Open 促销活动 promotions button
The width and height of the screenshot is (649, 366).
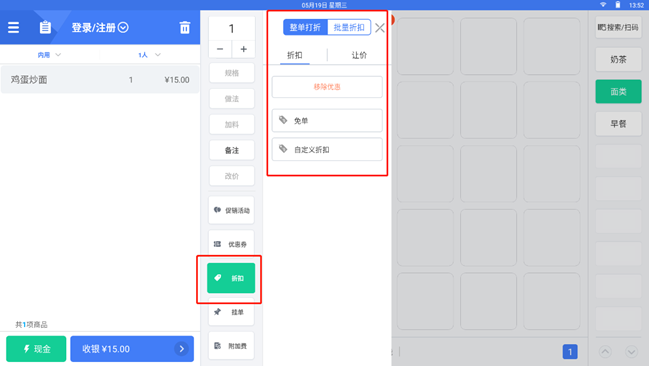point(231,210)
